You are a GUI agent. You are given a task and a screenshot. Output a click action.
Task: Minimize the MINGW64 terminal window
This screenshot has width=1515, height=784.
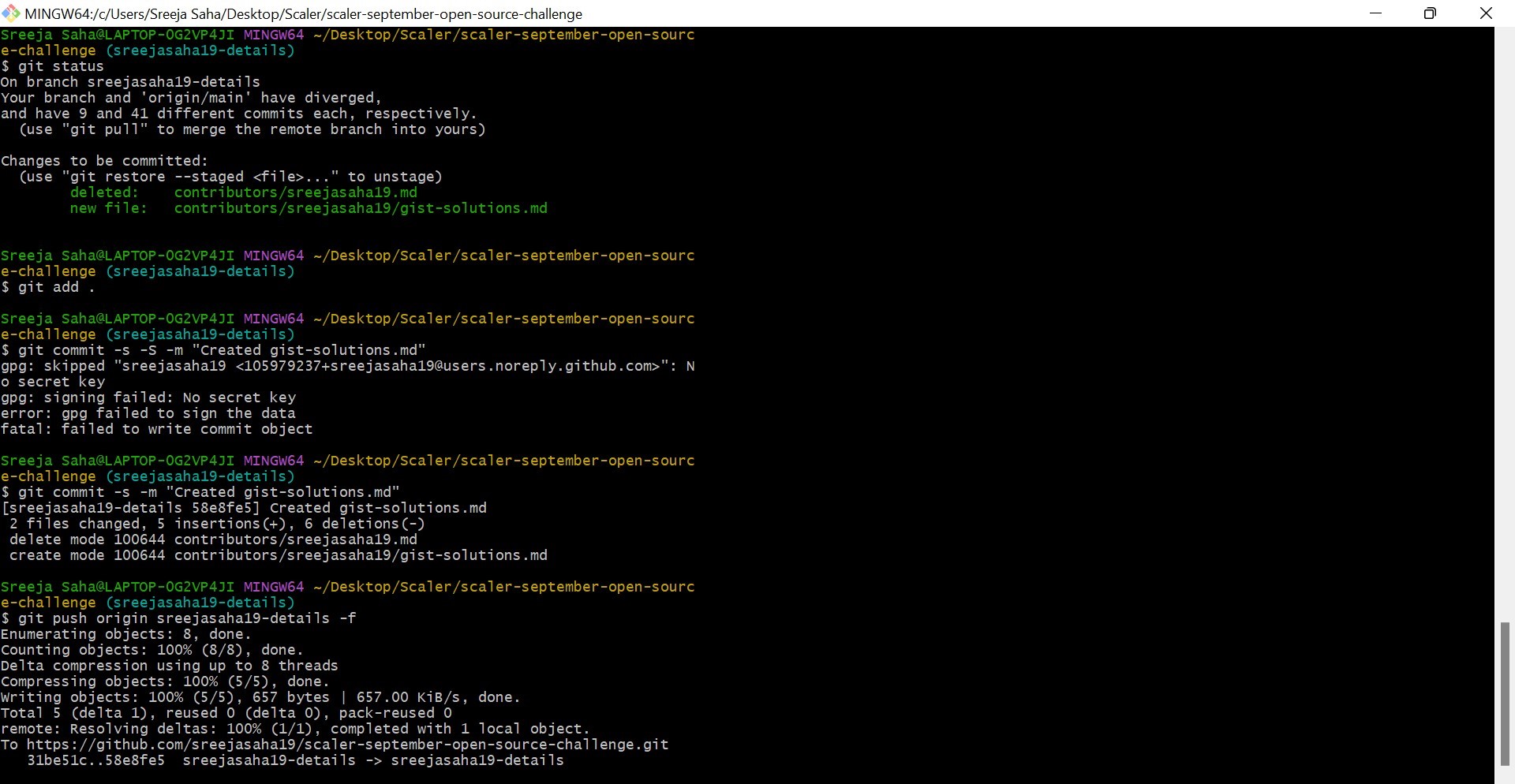[x=1375, y=13]
